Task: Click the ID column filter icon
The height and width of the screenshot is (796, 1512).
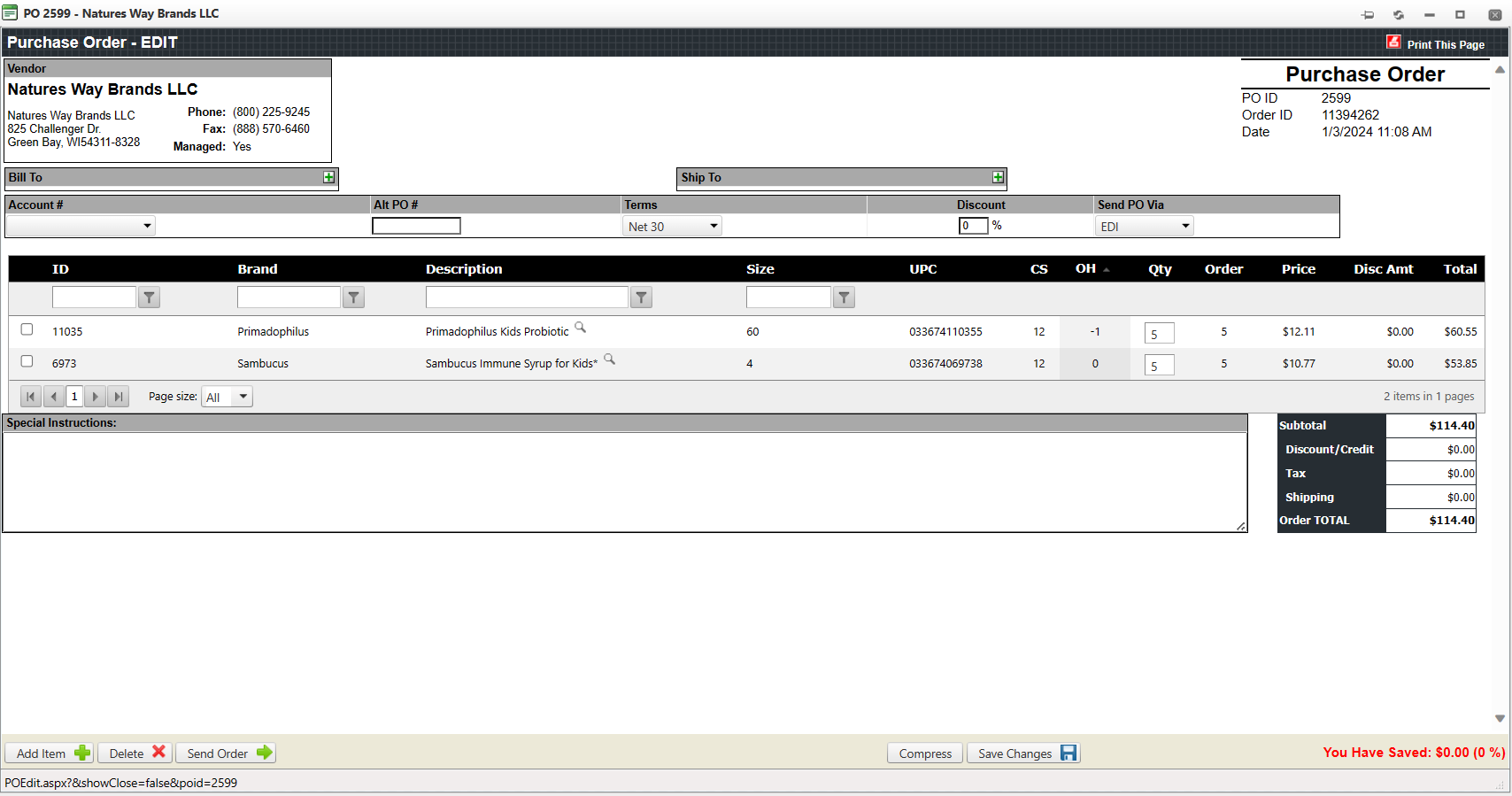Action: [x=150, y=298]
